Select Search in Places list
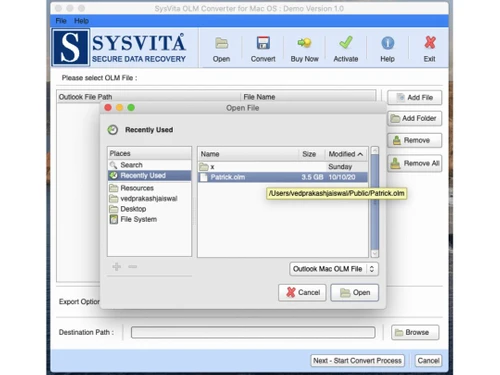The image size is (500, 375). click(149, 165)
